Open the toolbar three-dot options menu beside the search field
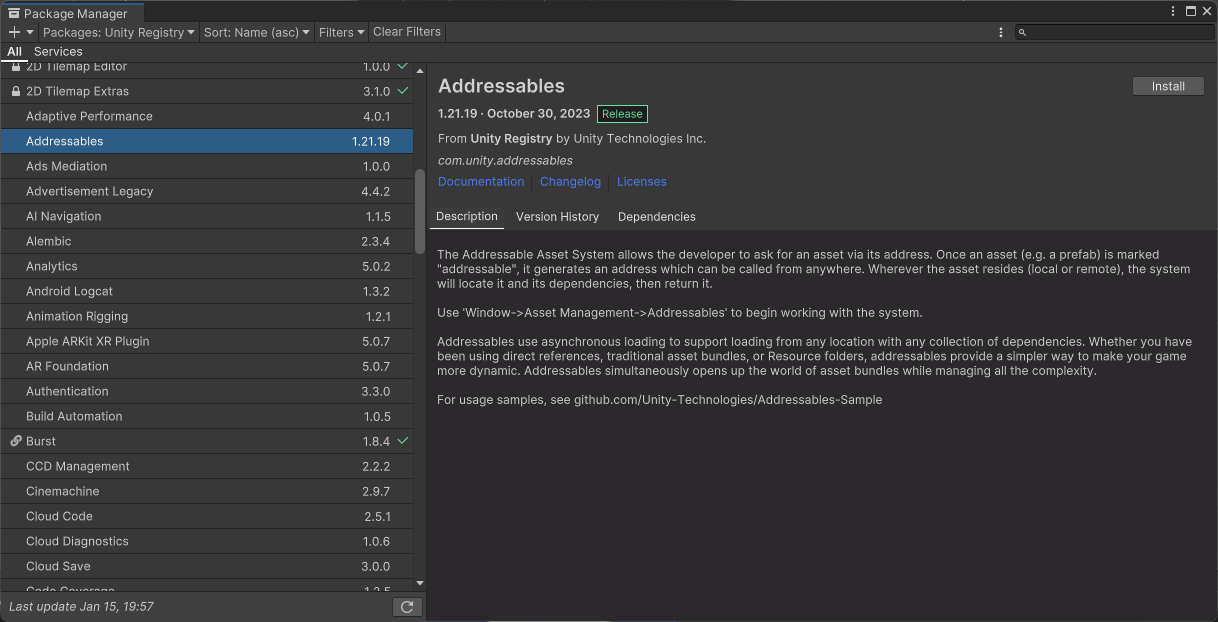 [x=1001, y=32]
